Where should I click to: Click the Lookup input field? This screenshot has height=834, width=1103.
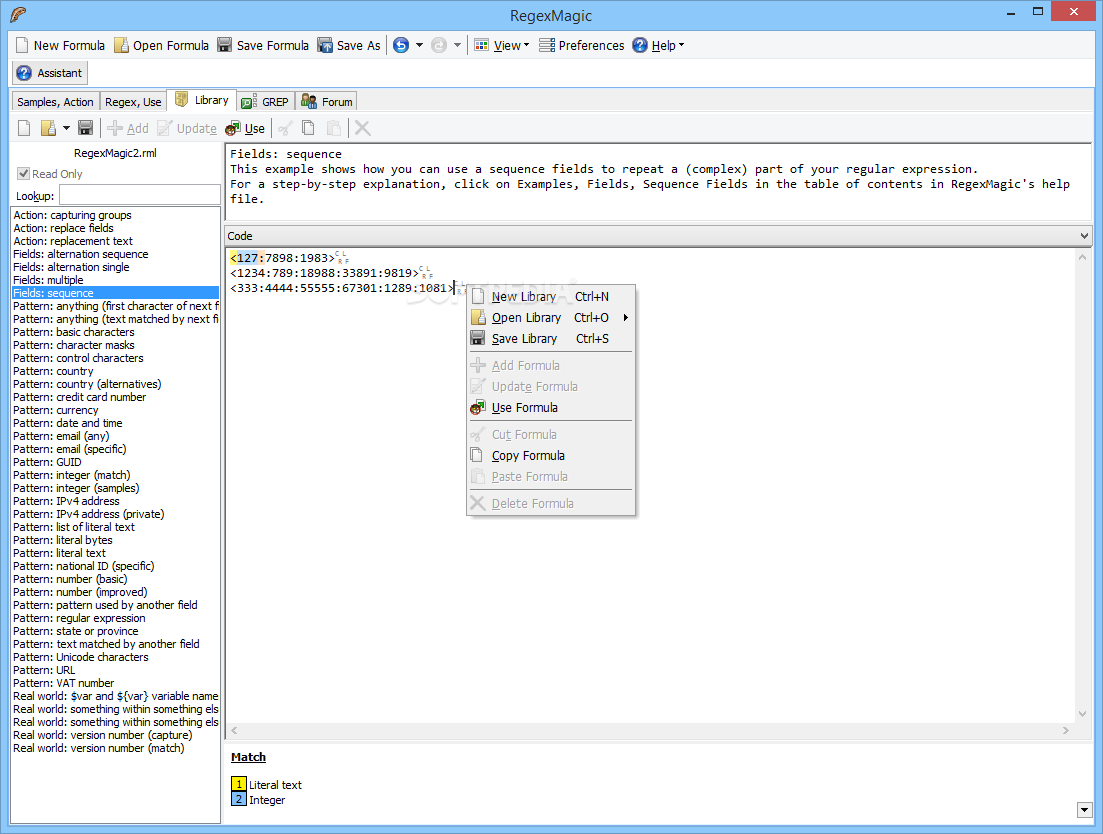(x=139, y=195)
